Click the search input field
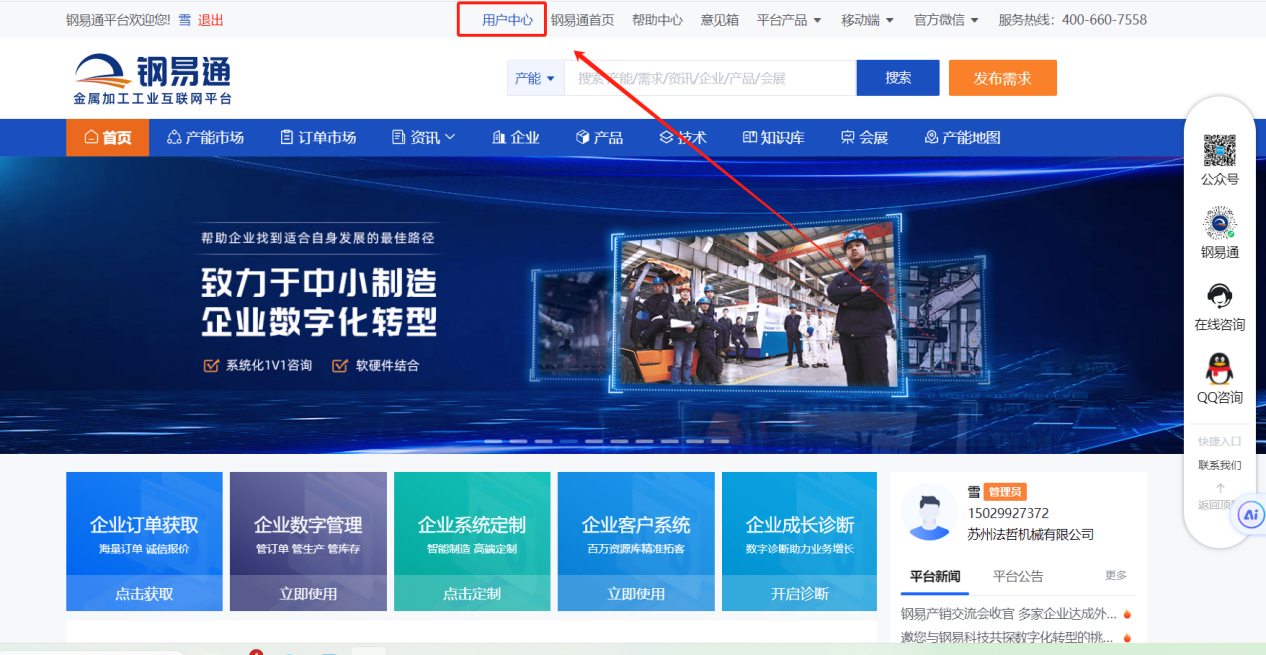Image resolution: width=1266 pixels, height=655 pixels. [709, 78]
